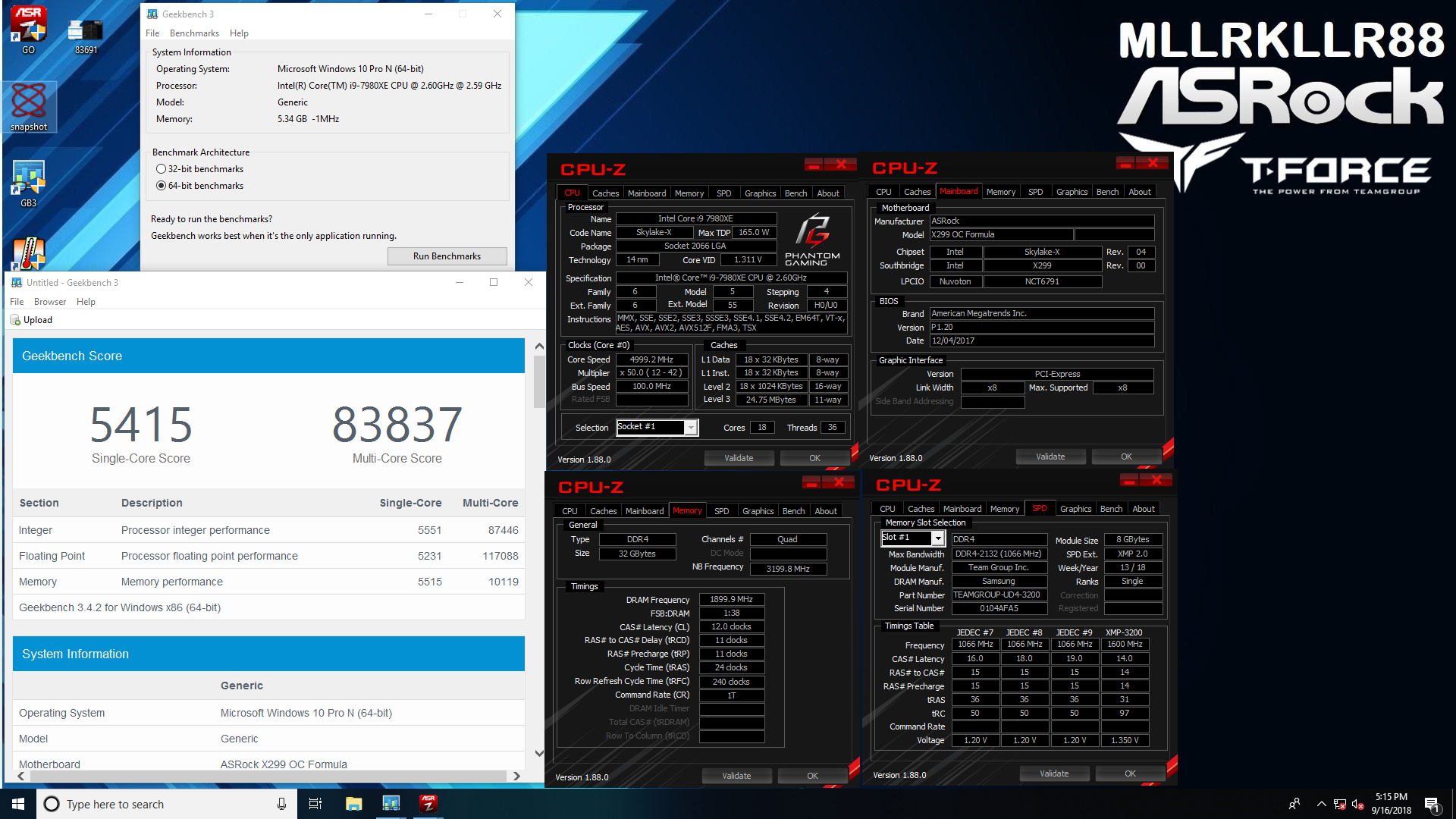Screen dimensions: 1456x819
Task: Switch to Caches tab in CPU-Z CPU window
Action: (605, 193)
